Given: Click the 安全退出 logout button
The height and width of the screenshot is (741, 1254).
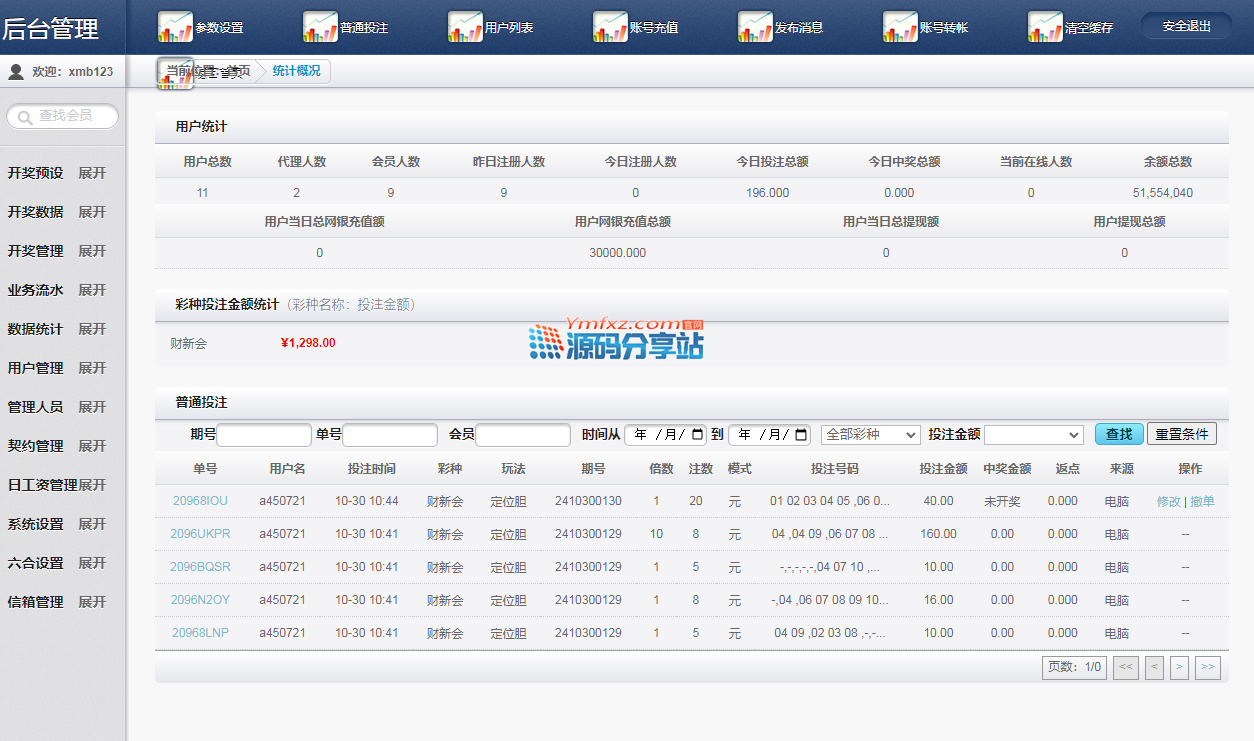Looking at the screenshot, I should click(x=1186, y=26).
